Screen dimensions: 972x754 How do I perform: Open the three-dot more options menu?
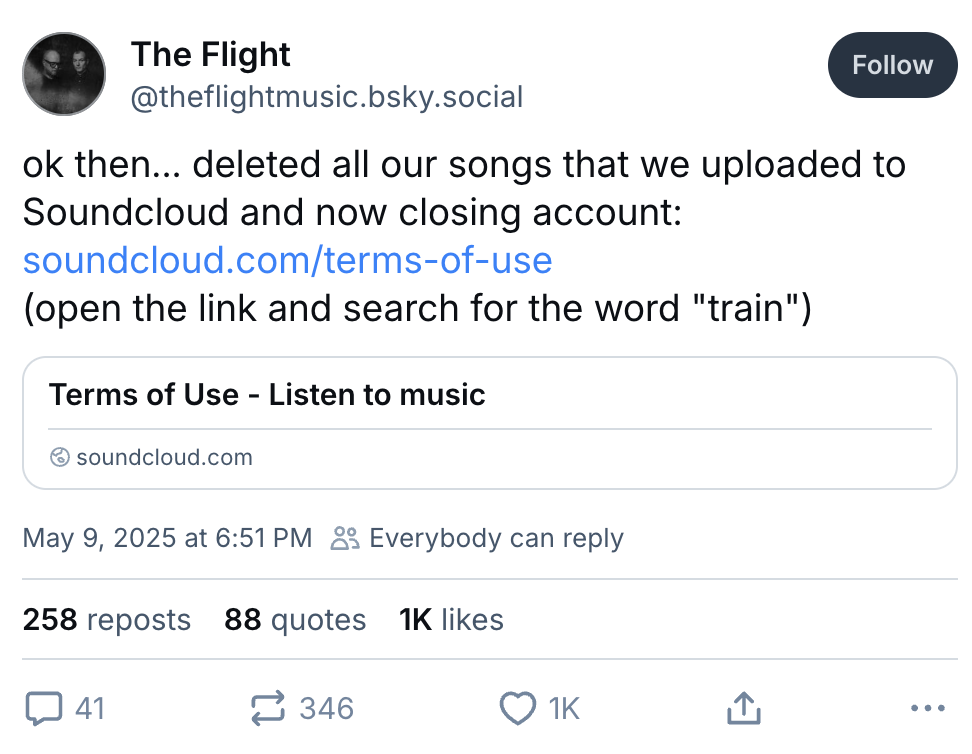pyautogui.click(x=928, y=709)
